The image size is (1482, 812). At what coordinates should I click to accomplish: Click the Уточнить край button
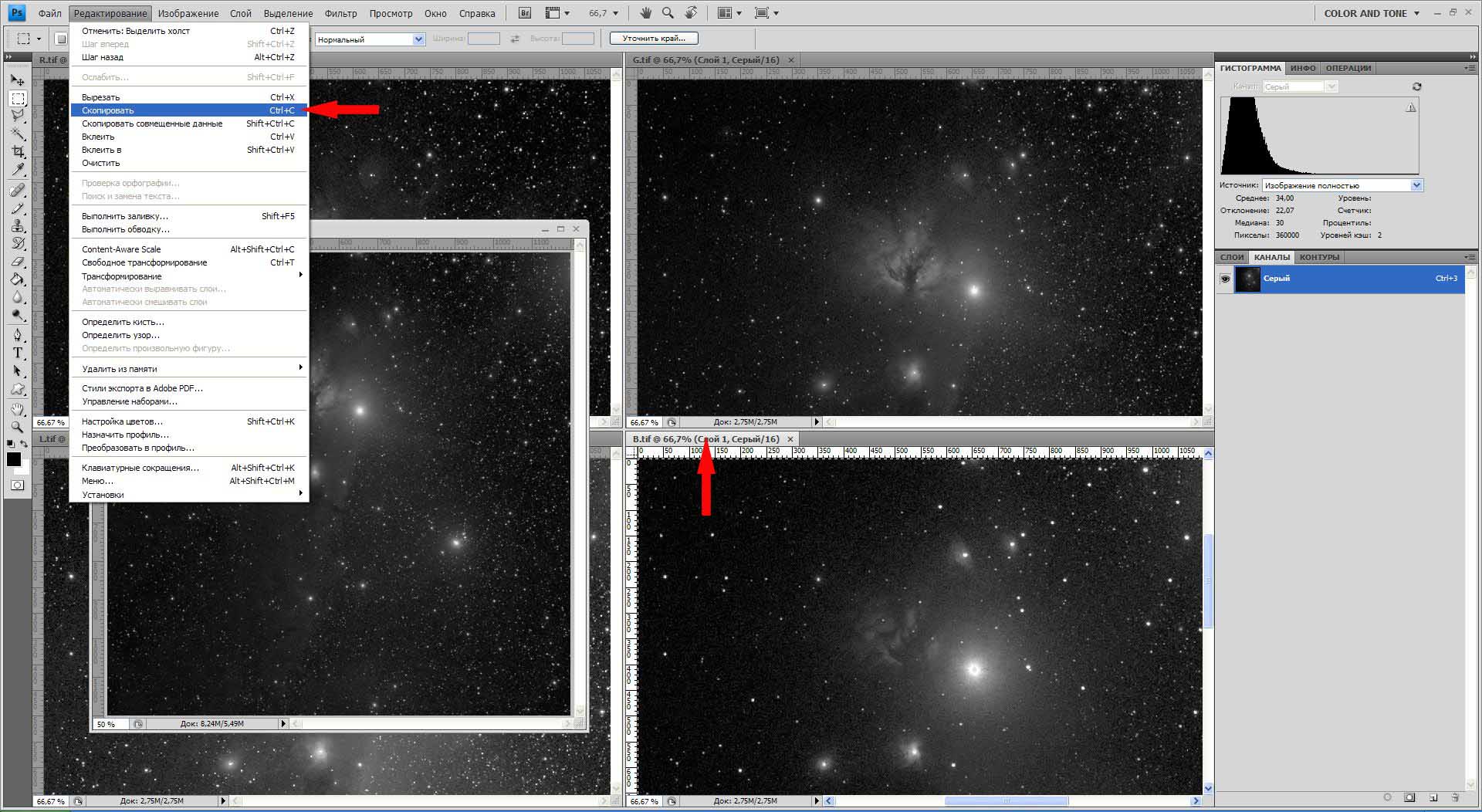pos(653,38)
